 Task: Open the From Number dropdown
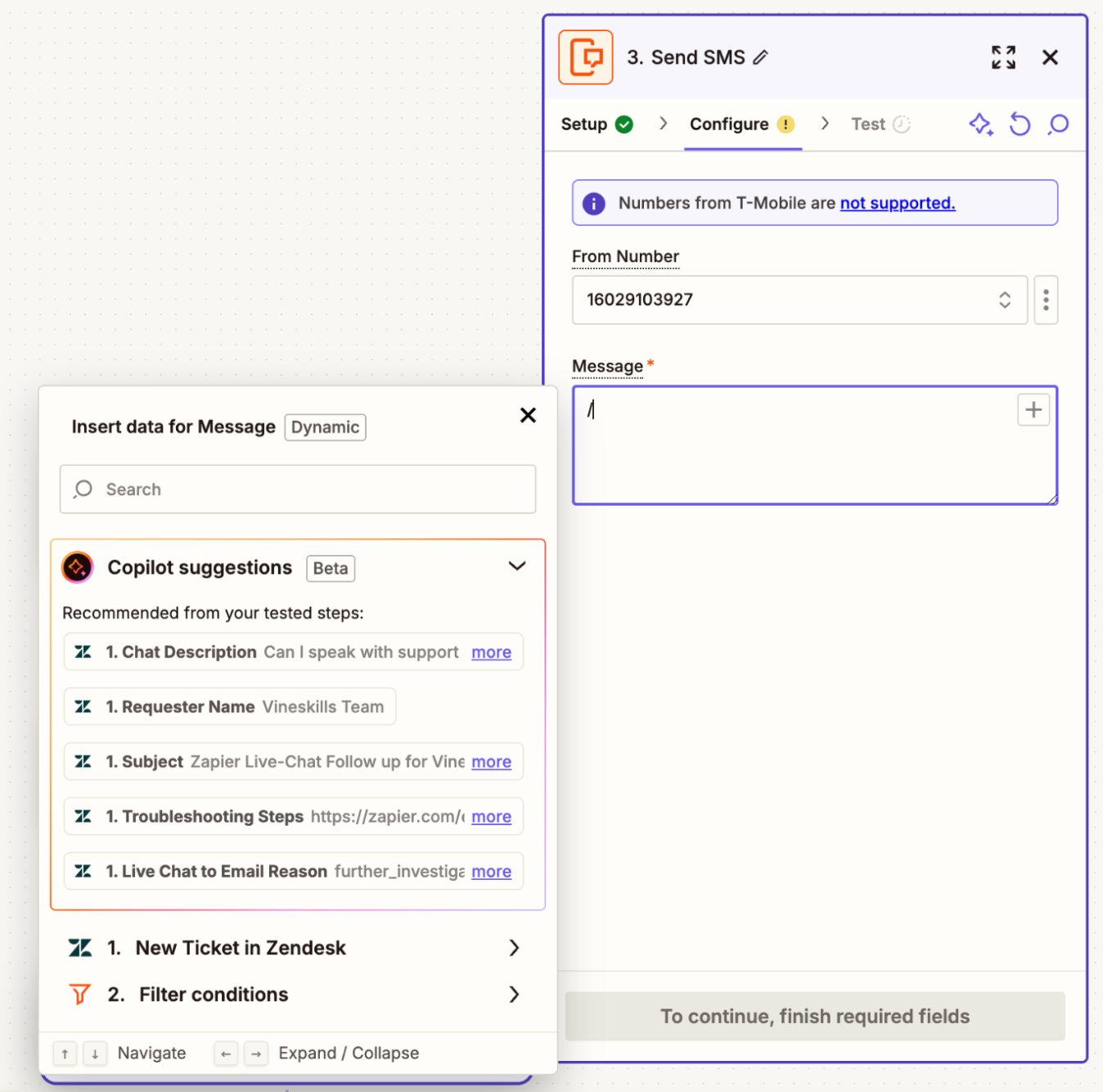click(x=799, y=300)
